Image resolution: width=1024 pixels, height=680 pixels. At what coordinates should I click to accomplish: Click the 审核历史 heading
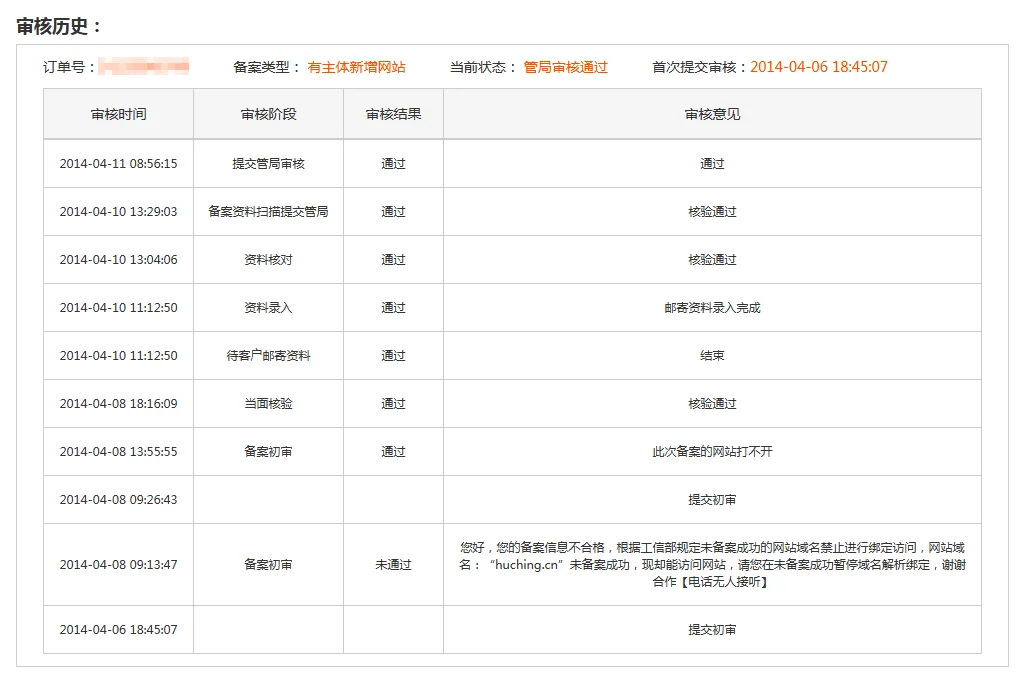[59, 26]
